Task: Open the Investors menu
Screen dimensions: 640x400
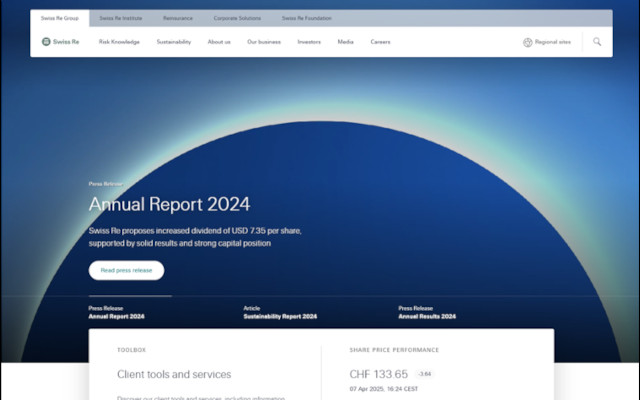Action: coord(309,42)
